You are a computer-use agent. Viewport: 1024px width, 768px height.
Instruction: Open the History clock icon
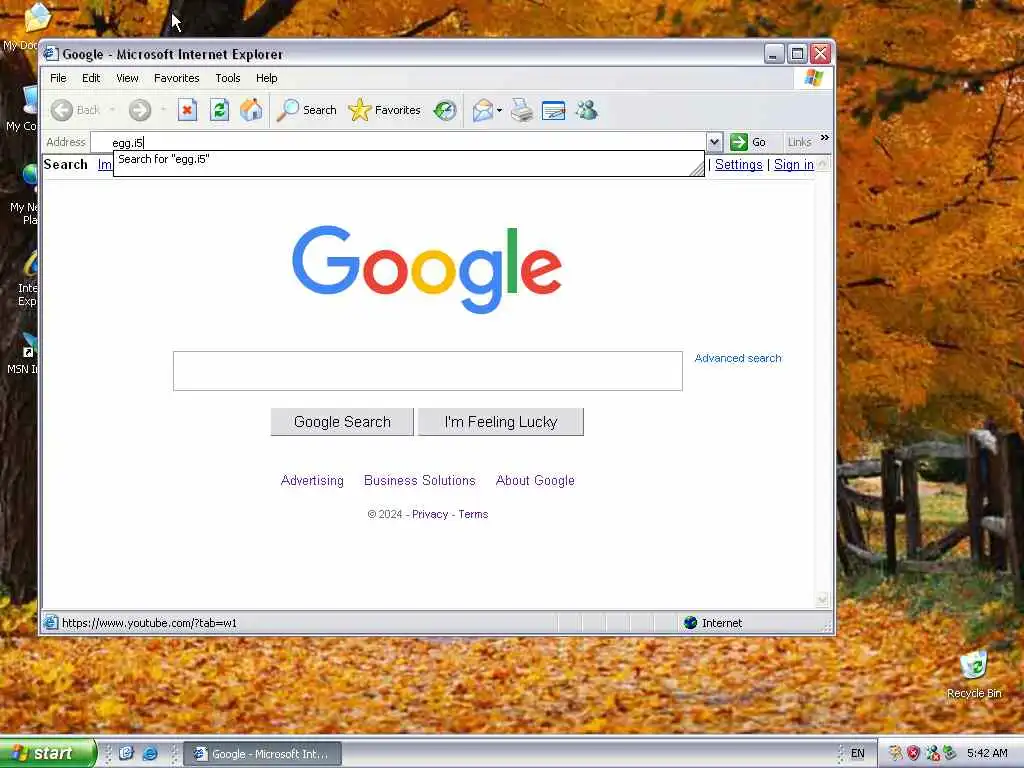[x=445, y=110]
